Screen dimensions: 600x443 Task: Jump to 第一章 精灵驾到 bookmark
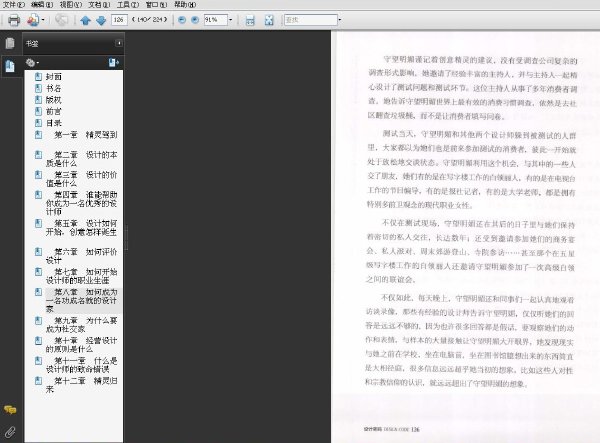[86, 135]
